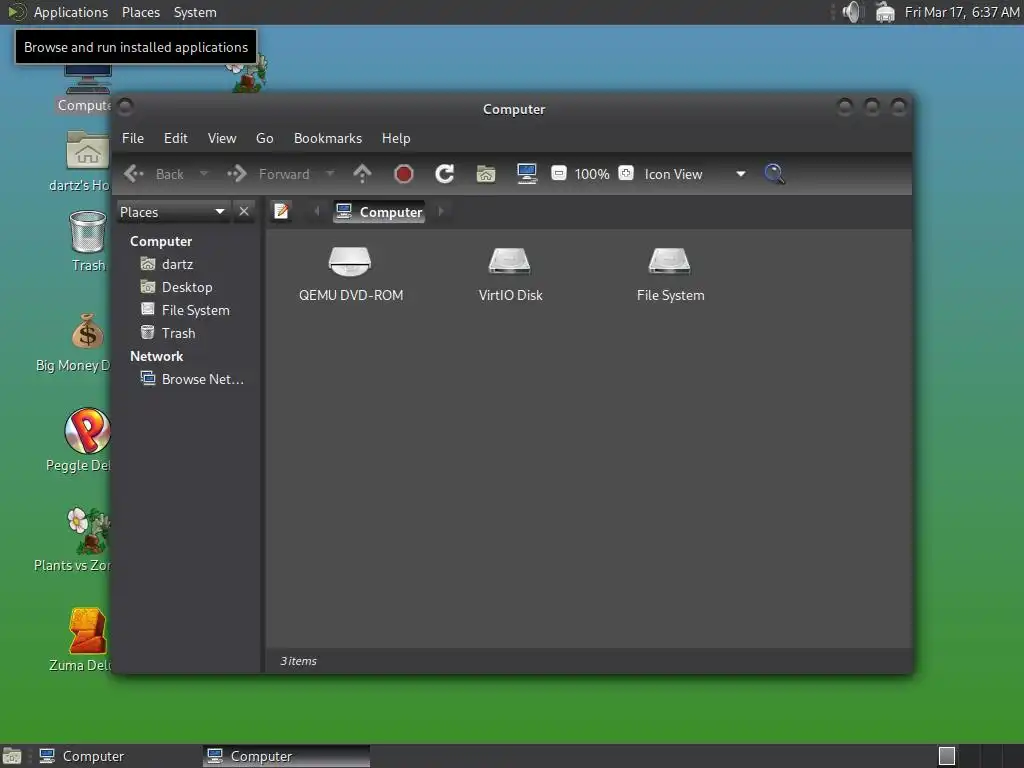This screenshot has width=1024, height=768.
Task: Click the Network sidebar section heading
Action: 156,356
